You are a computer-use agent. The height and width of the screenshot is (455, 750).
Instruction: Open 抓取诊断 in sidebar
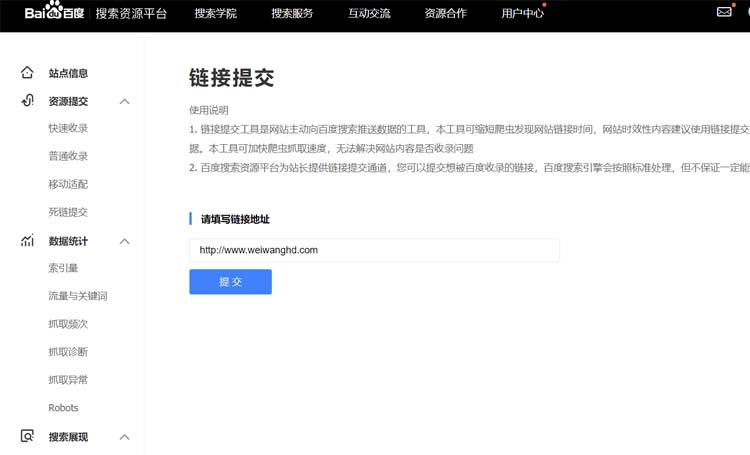click(68, 352)
